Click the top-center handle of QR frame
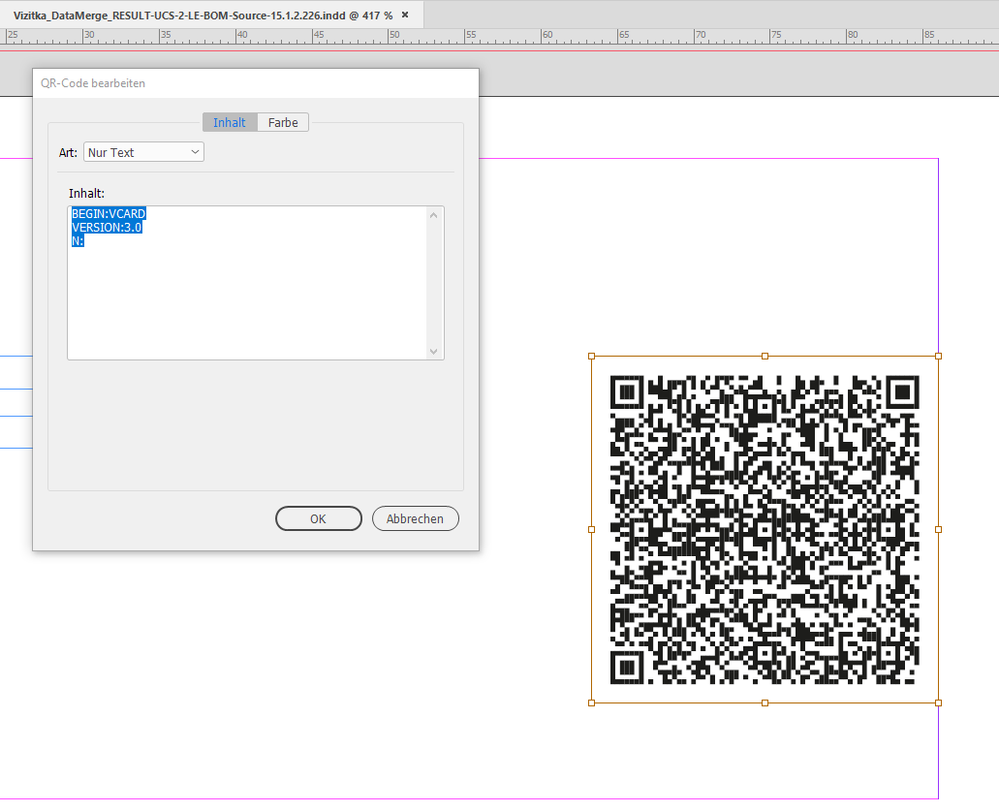Image resolution: width=999 pixels, height=812 pixels. click(x=765, y=356)
